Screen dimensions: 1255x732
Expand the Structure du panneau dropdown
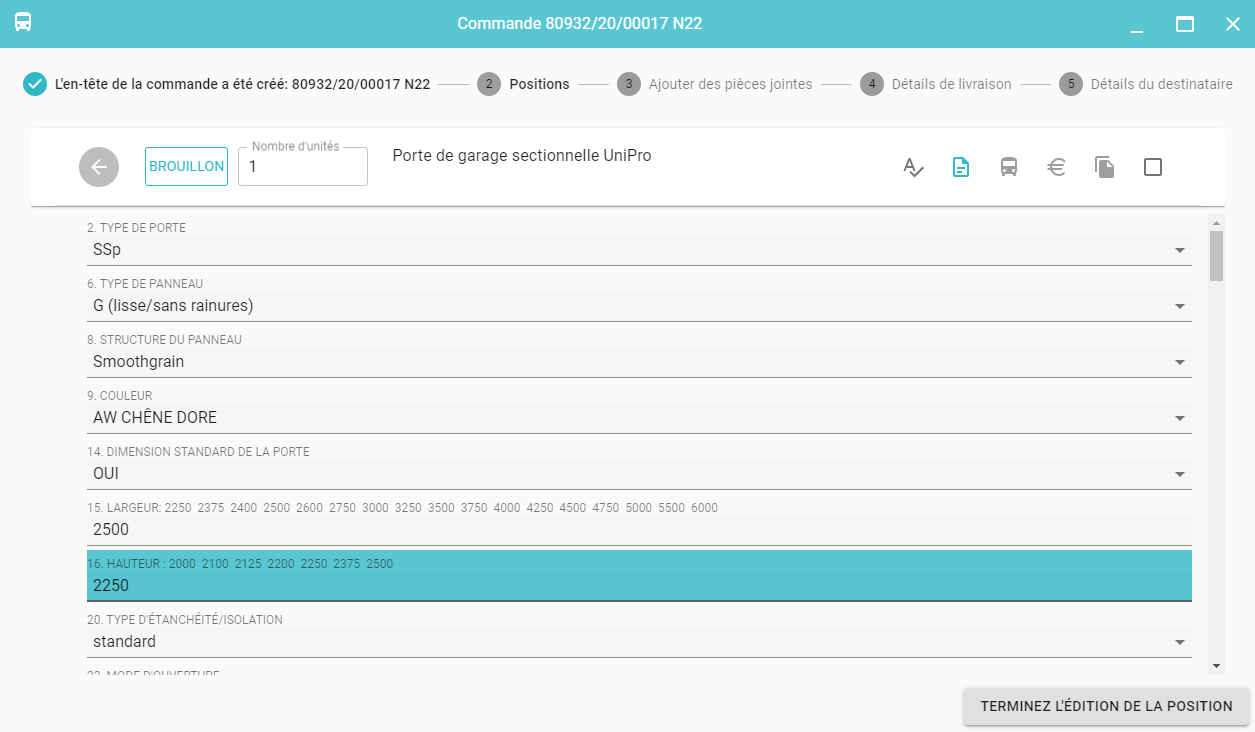pyautogui.click(x=1180, y=362)
